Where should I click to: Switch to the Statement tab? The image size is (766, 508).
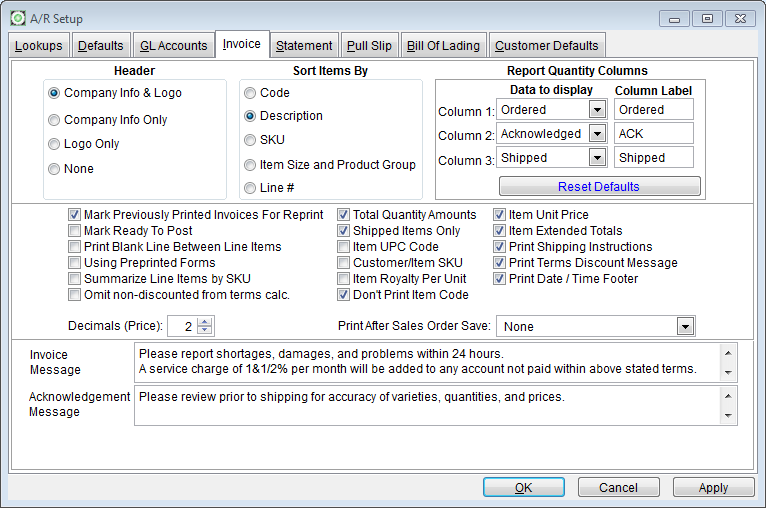point(304,45)
